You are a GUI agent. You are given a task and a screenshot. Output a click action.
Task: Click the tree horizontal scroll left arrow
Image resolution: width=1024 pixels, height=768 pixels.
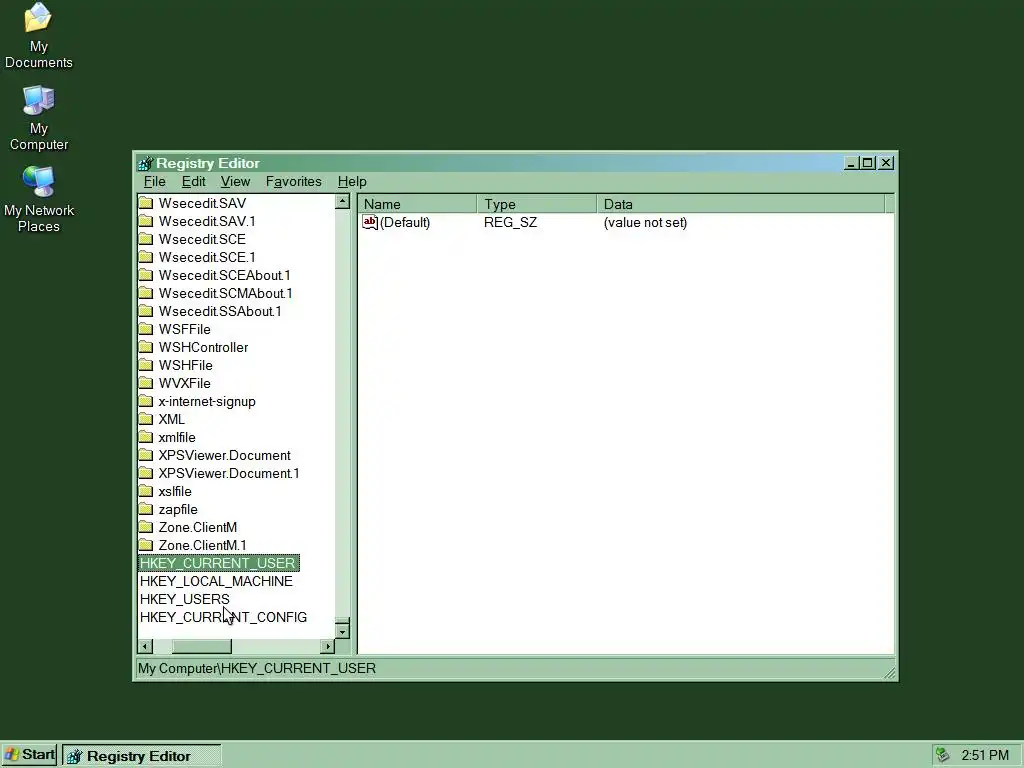(x=146, y=647)
